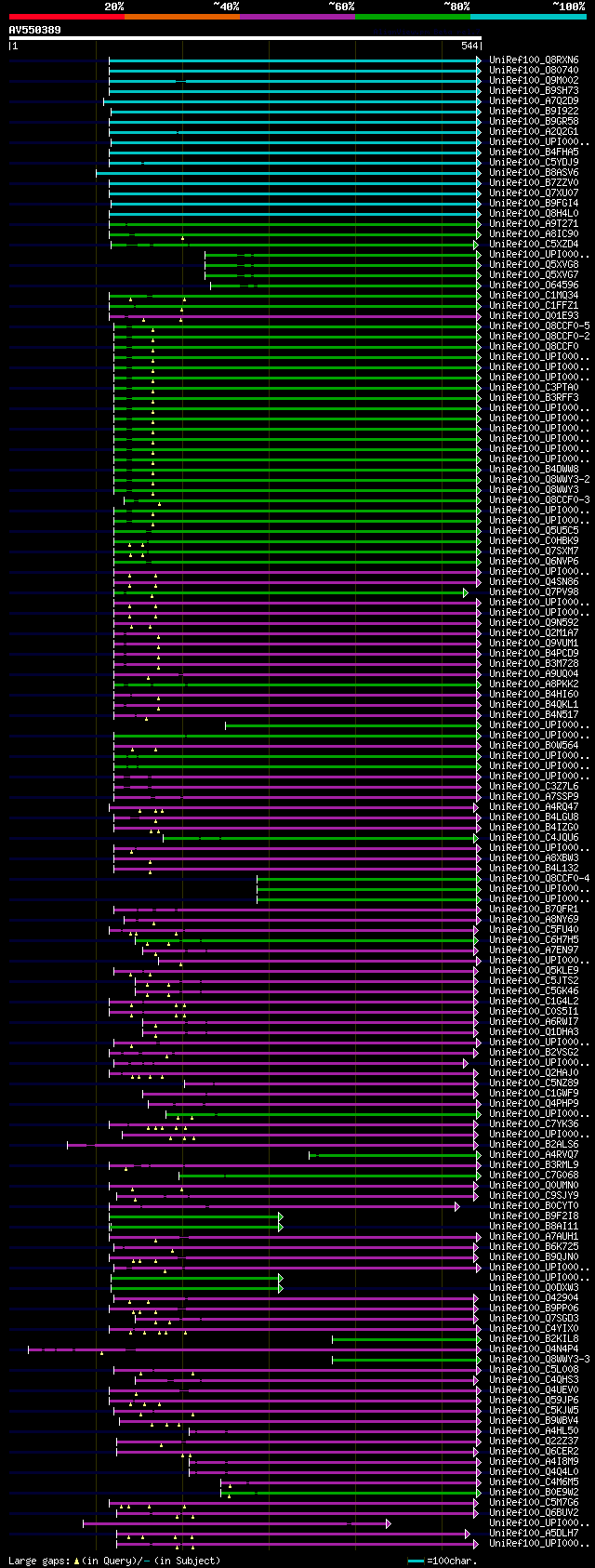The width and height of the screenshot is (595, 1568).
Task: Open hit UniRef100_B4N517
Action: [x=534, y=714]
